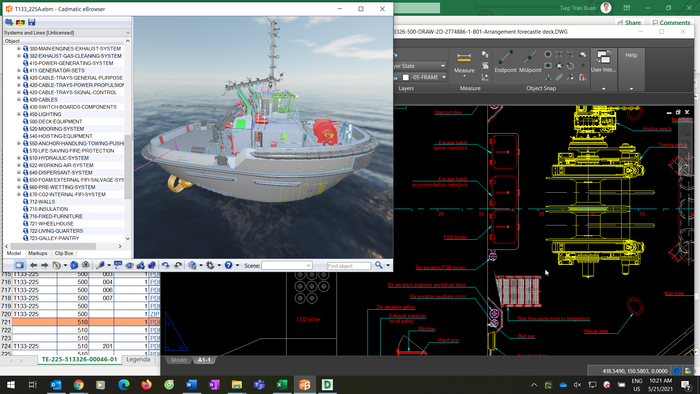Click the Measure tool icon
This screenshot has width=700, height=394.
click(464, 58)
